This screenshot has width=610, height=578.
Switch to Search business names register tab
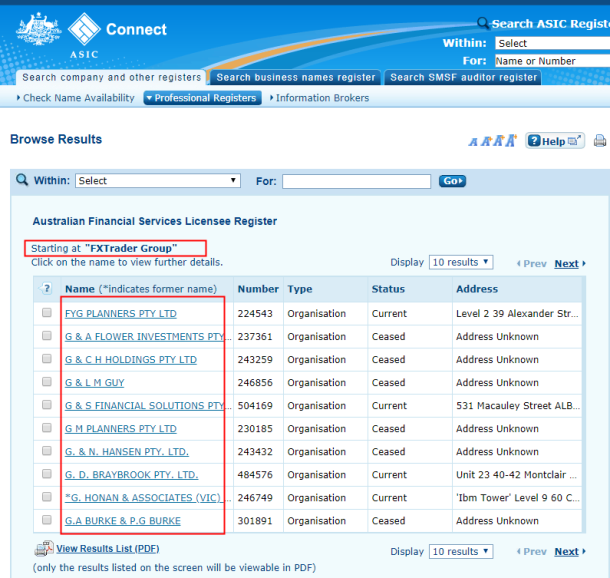click(296, 77)
